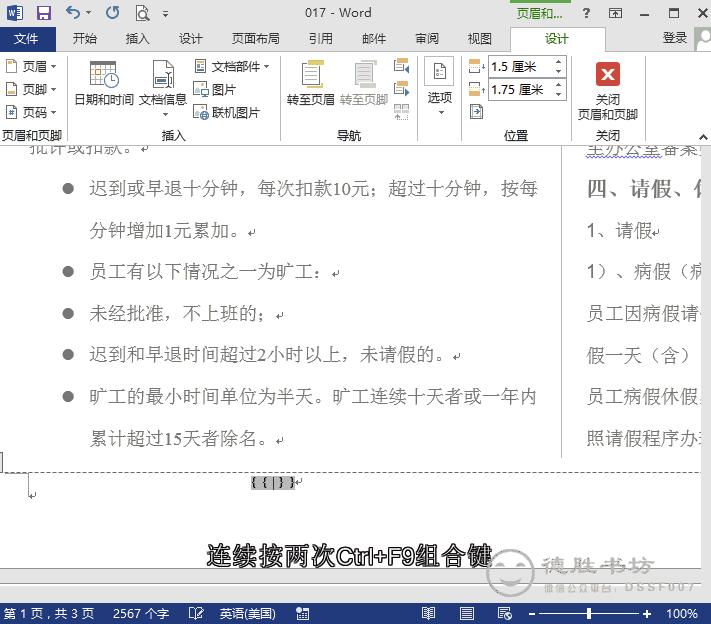Open the 页面布局 tab
Screen dimensions: 711x624
click(255, 39)
